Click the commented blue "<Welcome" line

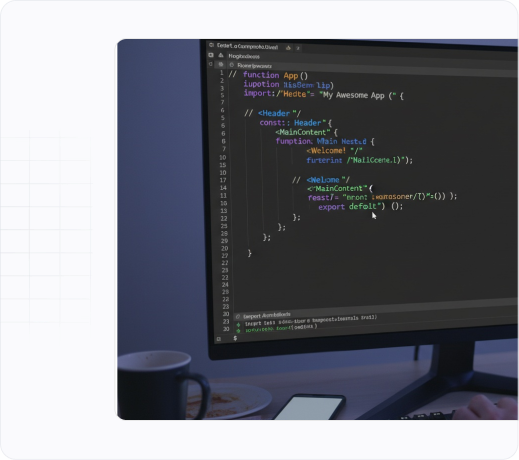click(x=321, y=180)
